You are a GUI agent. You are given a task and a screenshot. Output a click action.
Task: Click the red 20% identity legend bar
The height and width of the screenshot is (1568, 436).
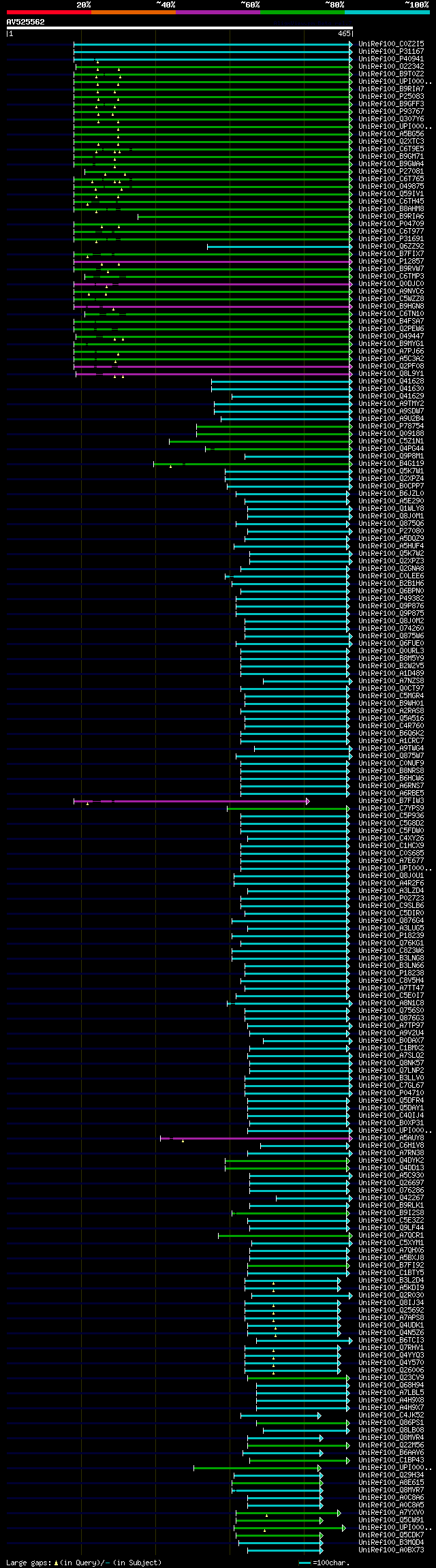point(48,12)
